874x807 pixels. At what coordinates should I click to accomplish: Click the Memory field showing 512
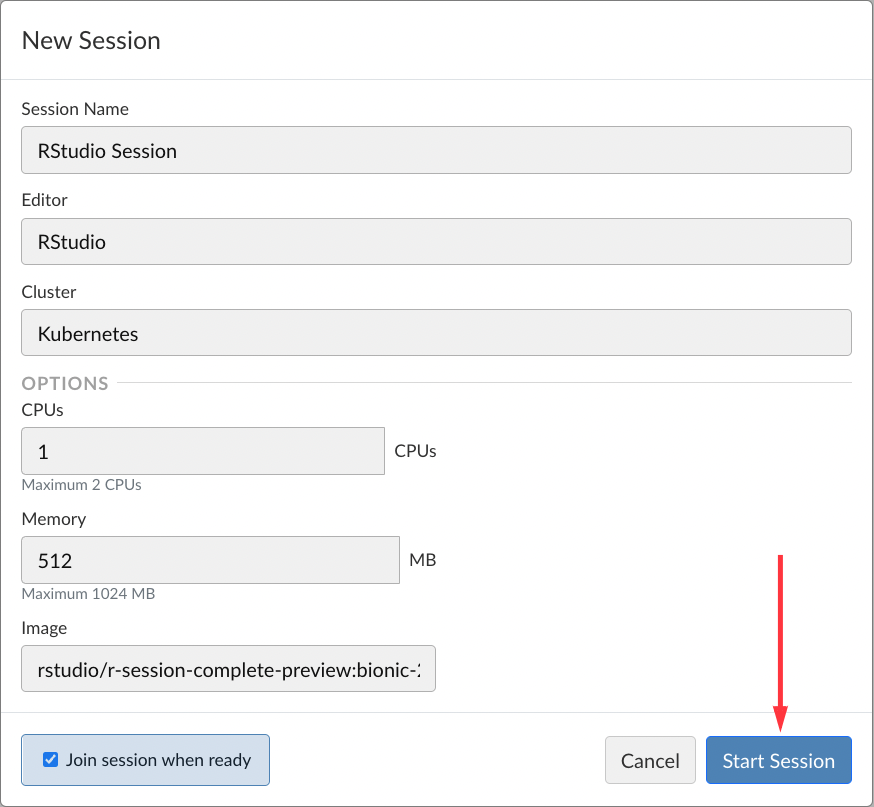tap(210, 560)
